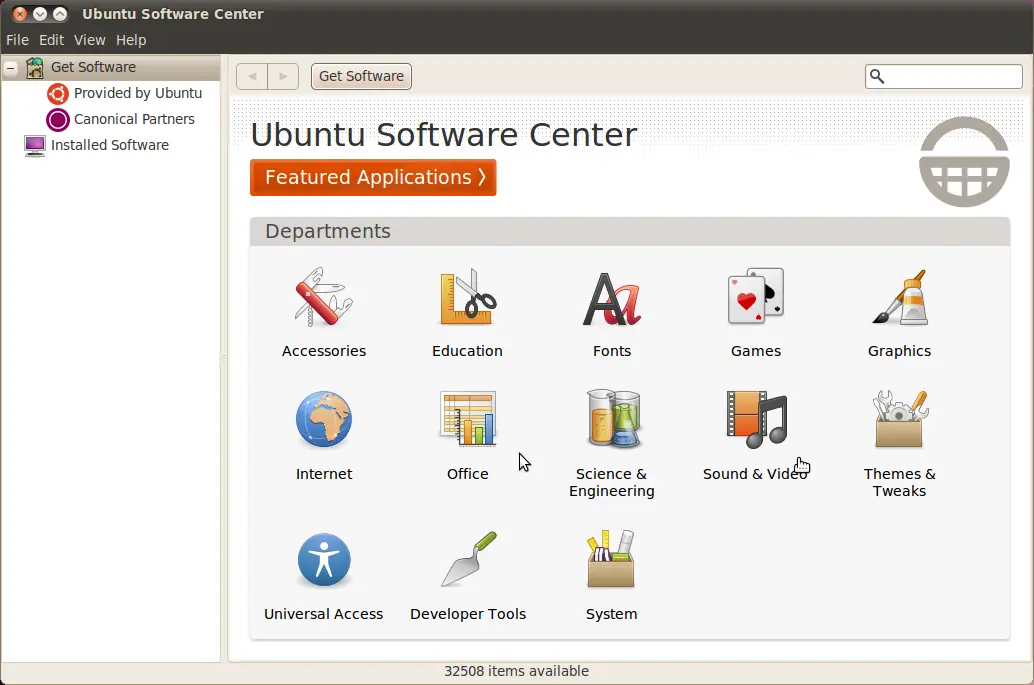Open the View menu
The image size is (1034, 685).
click(90, 40)
